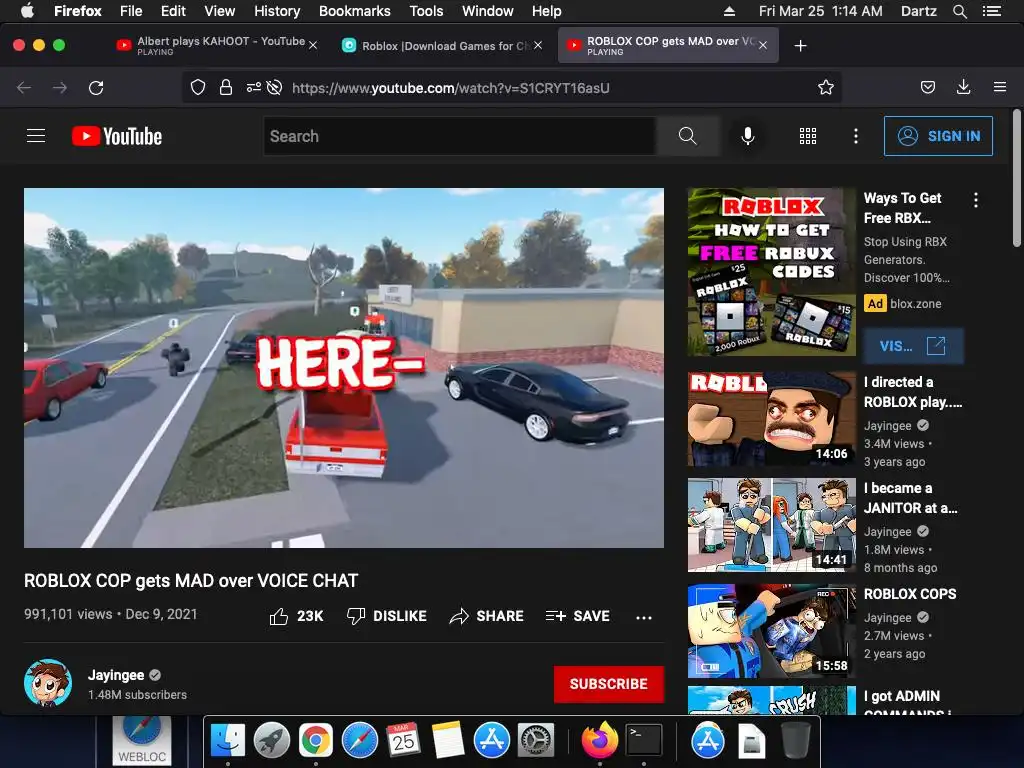
Task: Open a new Firefox tab
Action: (x=801, y=46)
